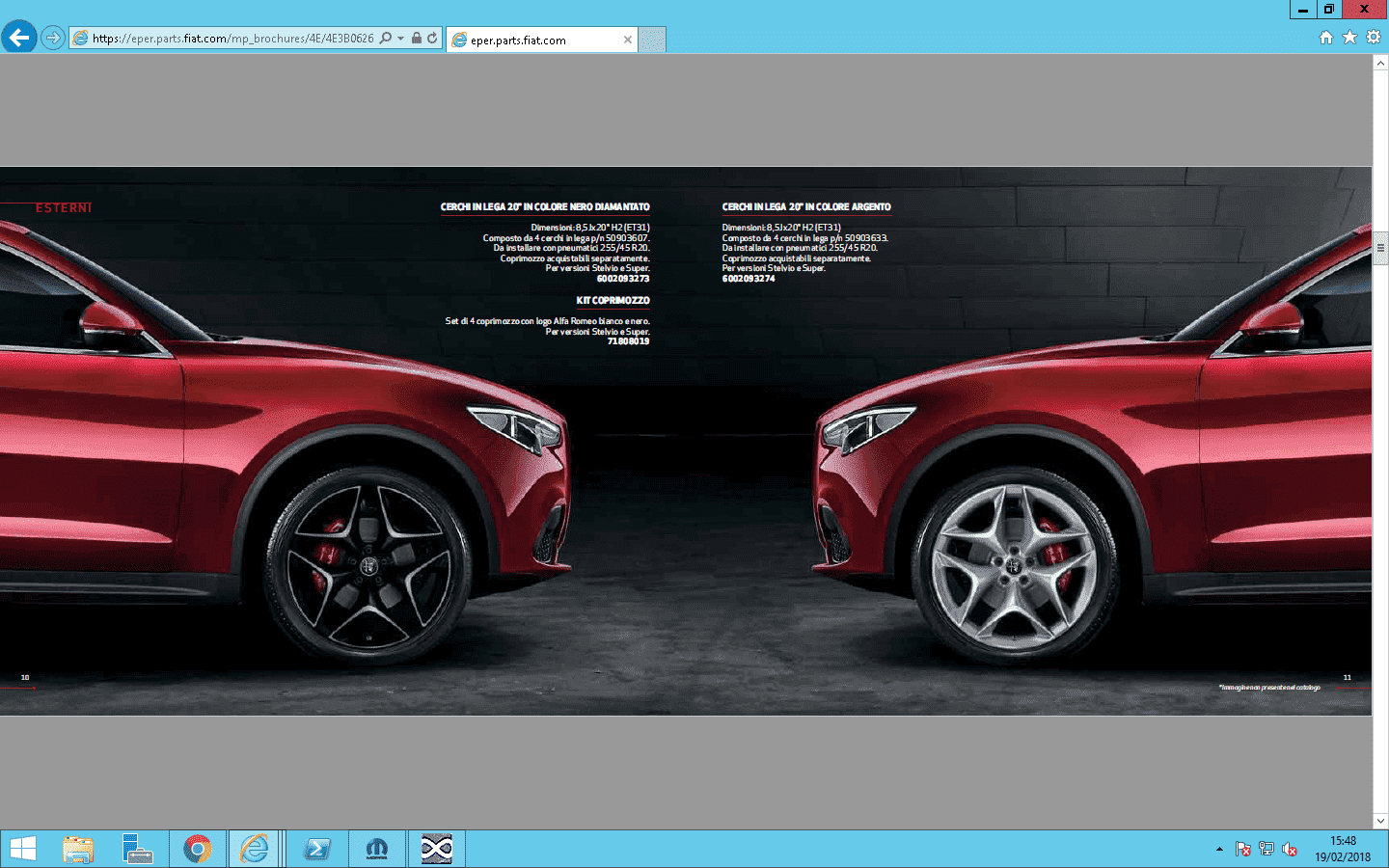The height and width of the screenshot is (868, 1389).
Task: Click page number 11 in brochure
Action: pyautogui.click(x=1348, y=677)
